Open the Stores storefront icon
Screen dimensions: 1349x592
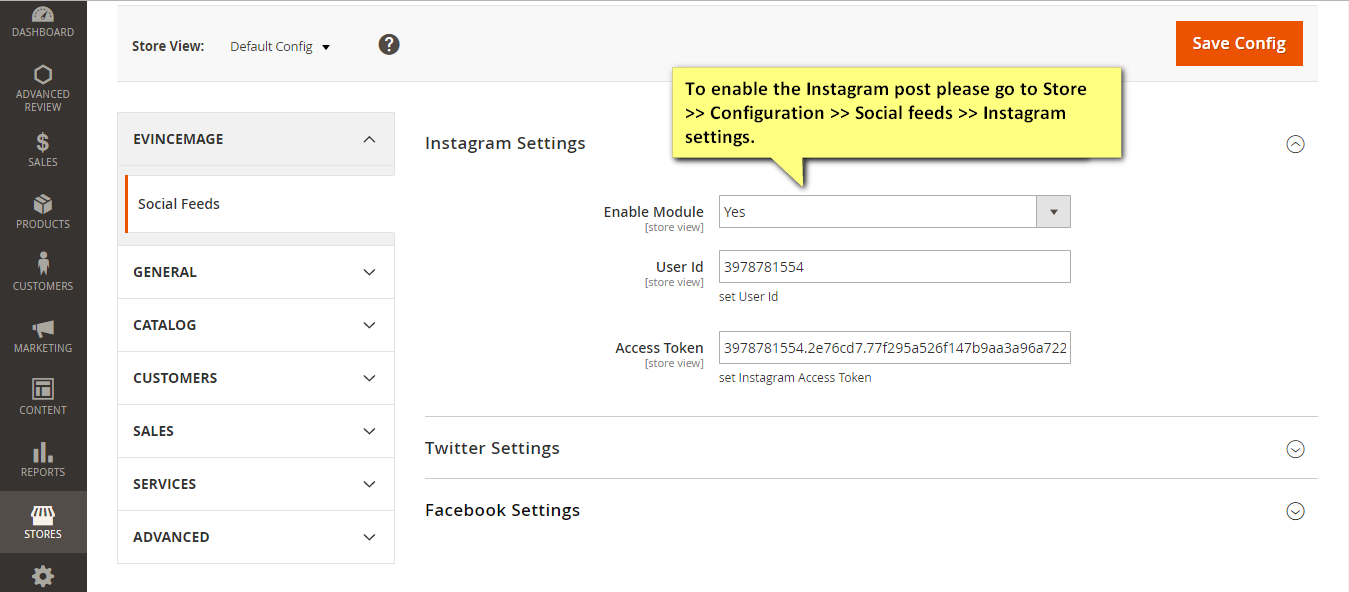(43, 515)
